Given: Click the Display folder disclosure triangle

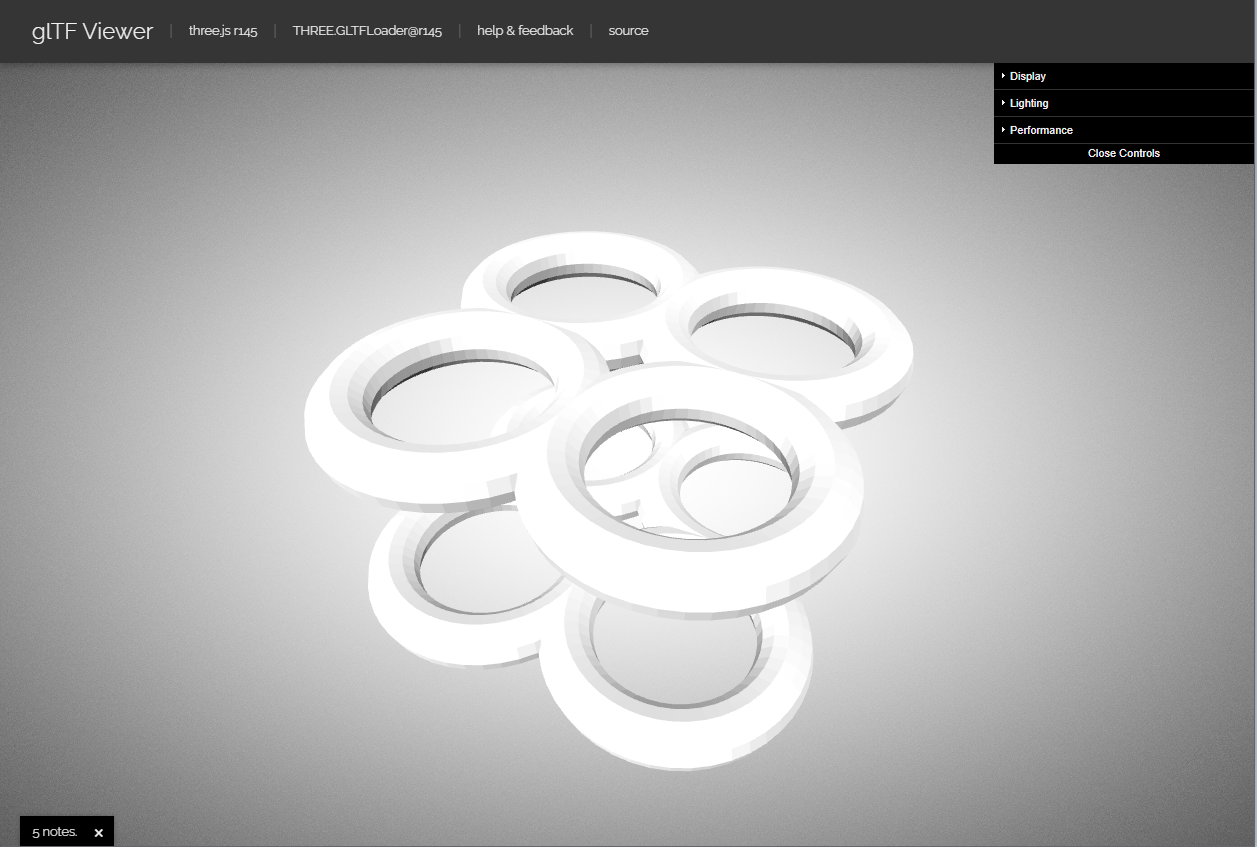Looking at the screenshot, I should (x=1003, y=76).
